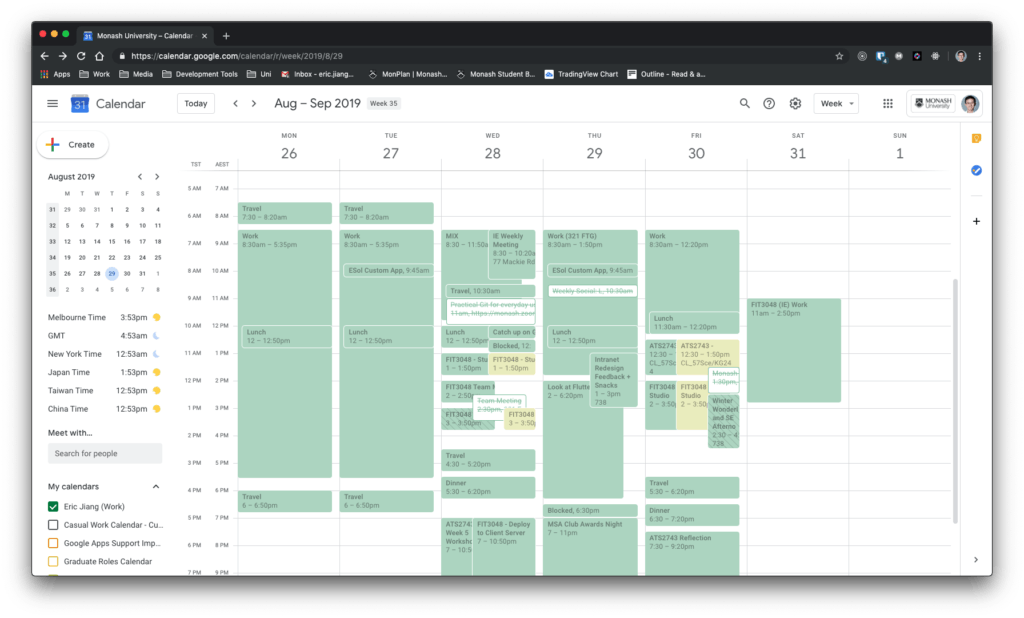
Task: Click Monash University logo badge
Action: pos(934,103)
